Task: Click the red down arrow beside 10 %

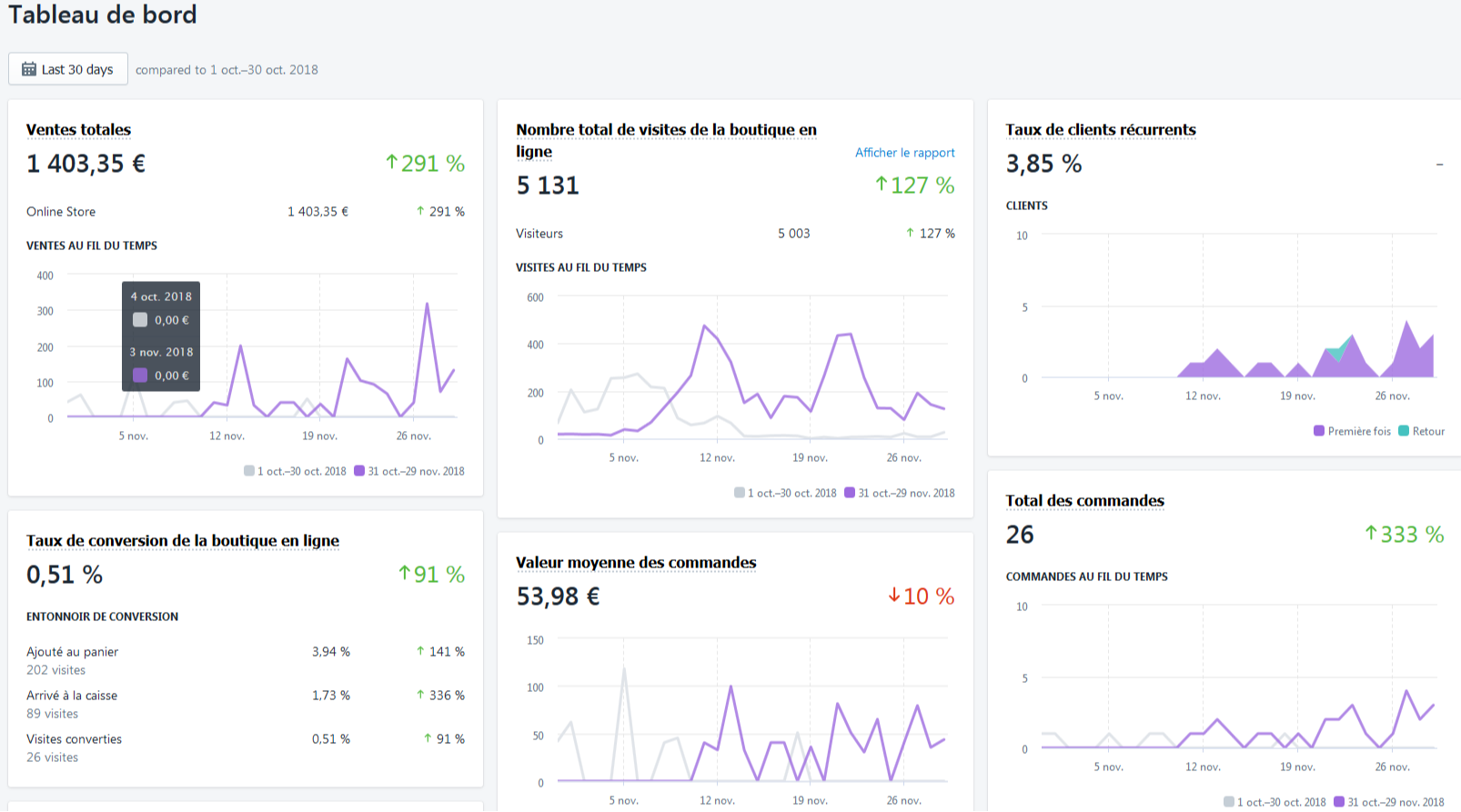Action: click(894, 596)
